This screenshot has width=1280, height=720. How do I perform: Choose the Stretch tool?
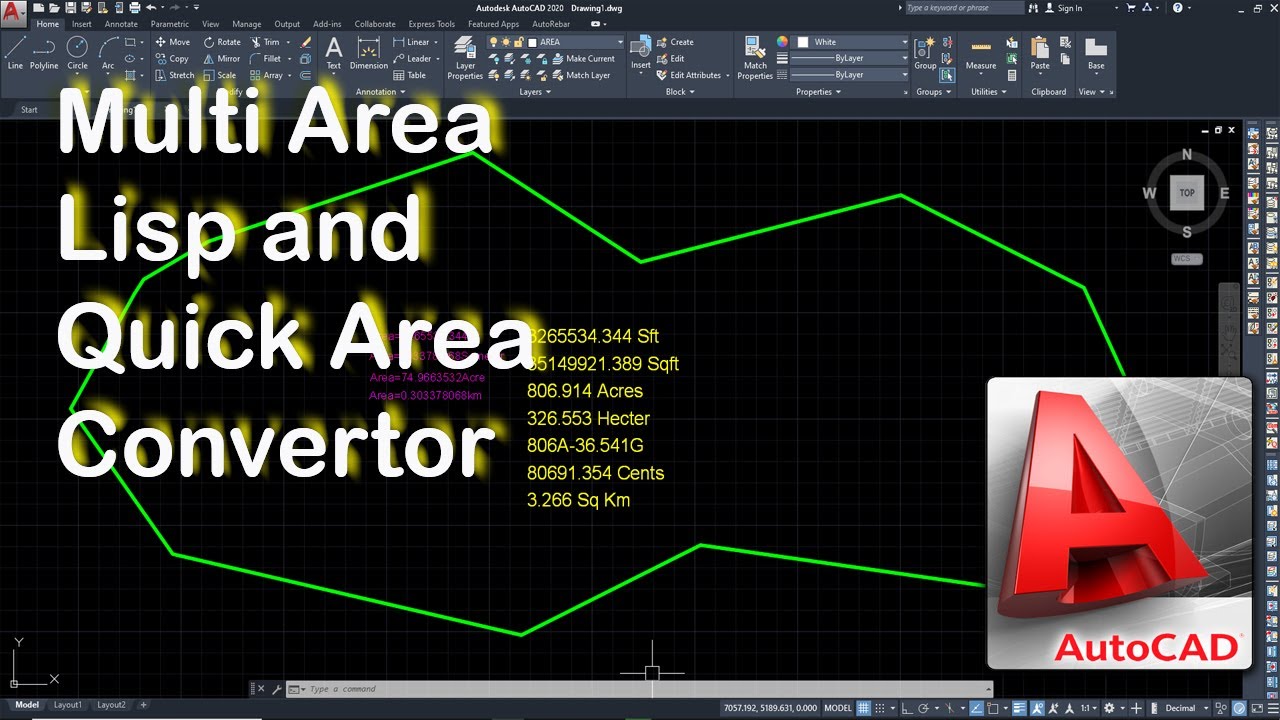(175, 75)
